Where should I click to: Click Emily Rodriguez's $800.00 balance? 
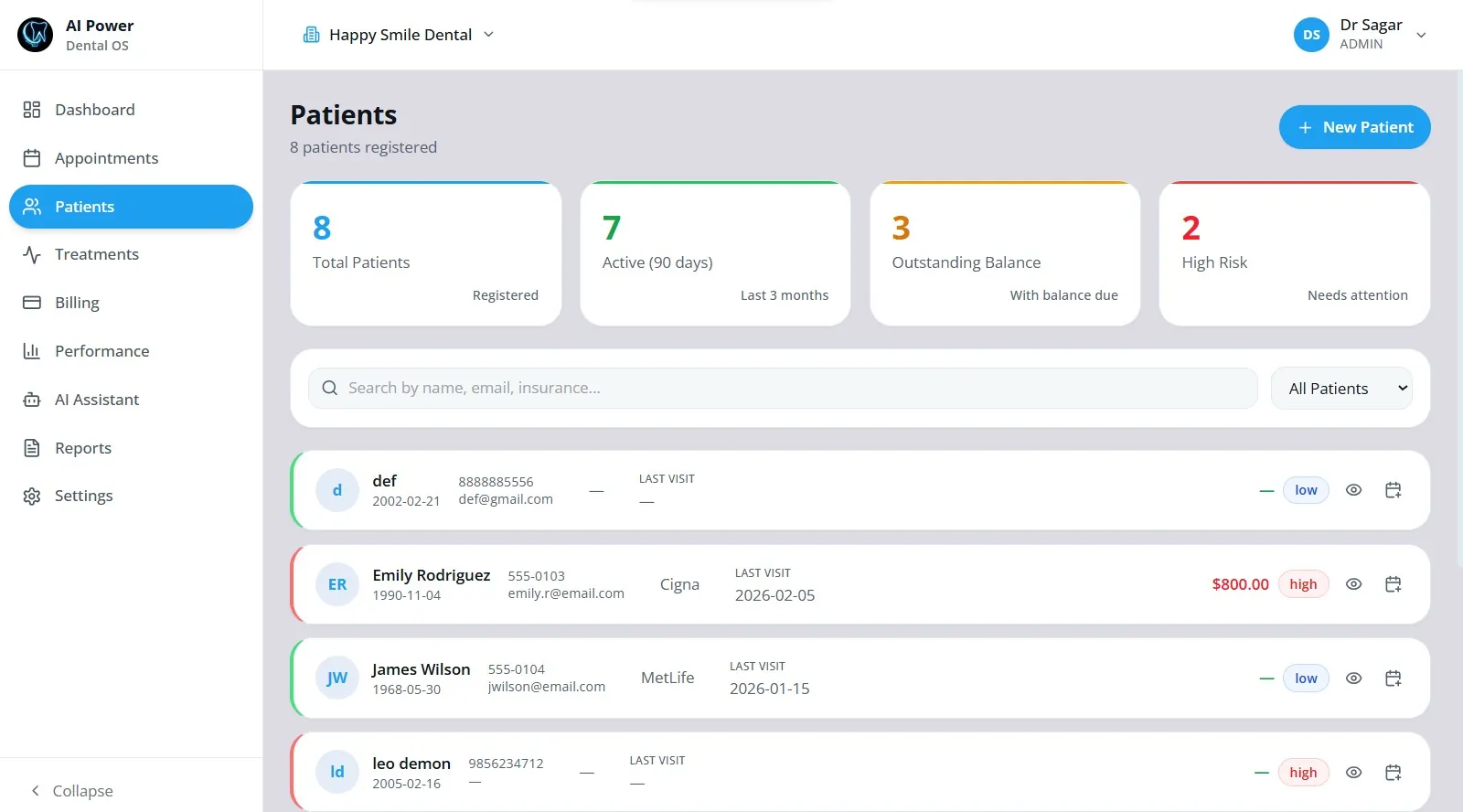click(1240, 584)
